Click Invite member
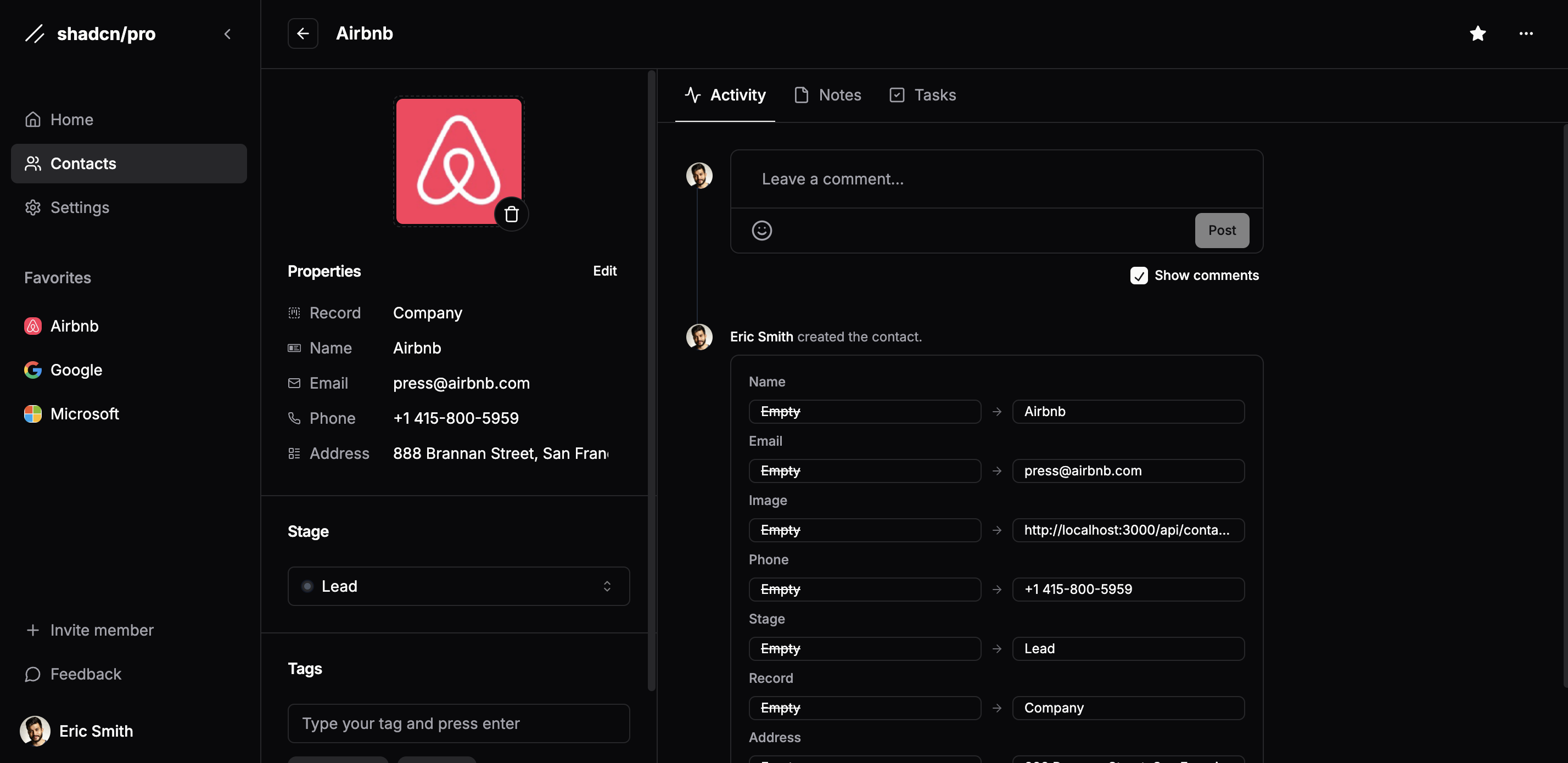Image resolution: width=1568 pixels, height=763 pixels. point(128,630)
